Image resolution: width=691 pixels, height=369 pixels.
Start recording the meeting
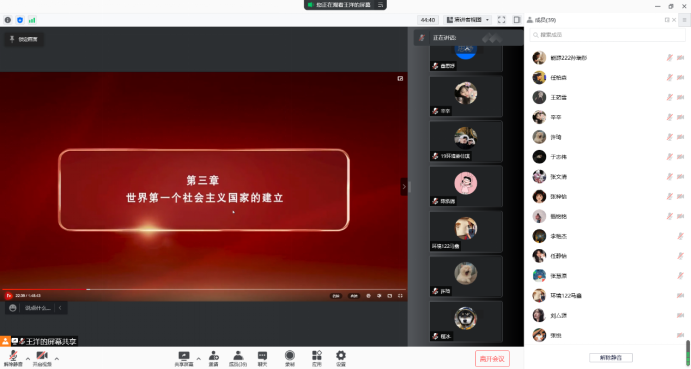(290, 358)
